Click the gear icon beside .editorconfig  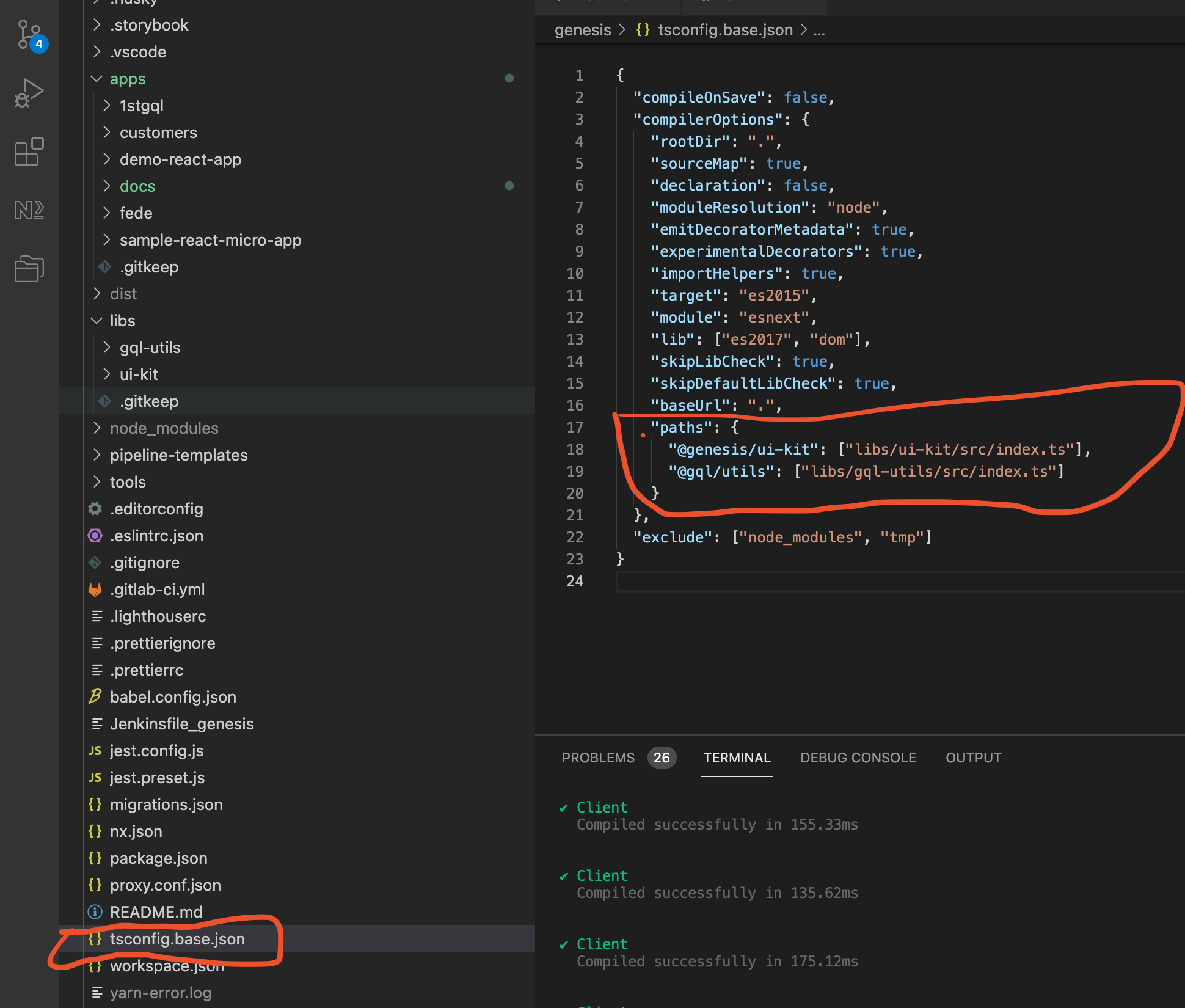[x=95, y=508]
